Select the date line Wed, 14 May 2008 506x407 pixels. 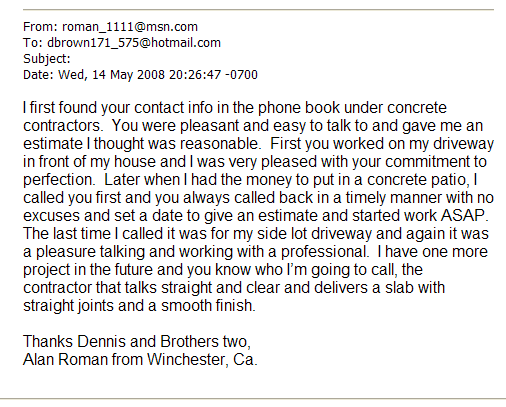pos(111,75)
